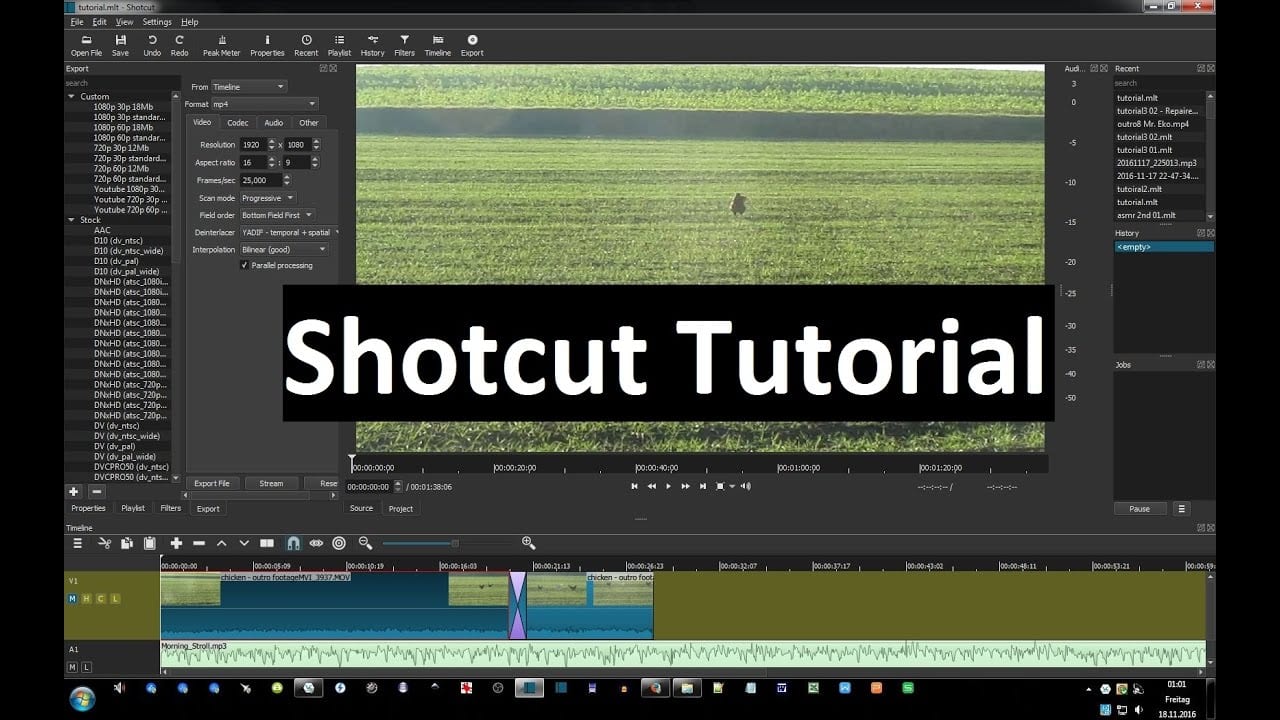This screenshot has width=1280, height=720.
Task: Switch to the Project player tab
Action: (x=401, y=508)
